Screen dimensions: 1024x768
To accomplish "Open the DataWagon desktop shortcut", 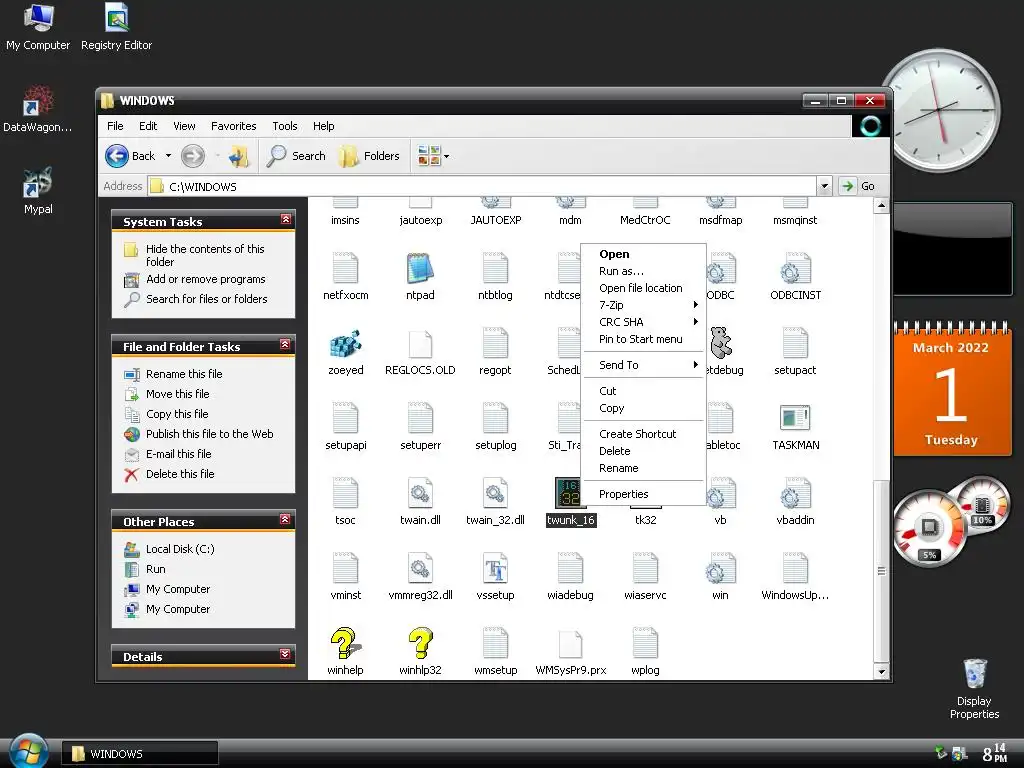I will [x=38, y=109].
